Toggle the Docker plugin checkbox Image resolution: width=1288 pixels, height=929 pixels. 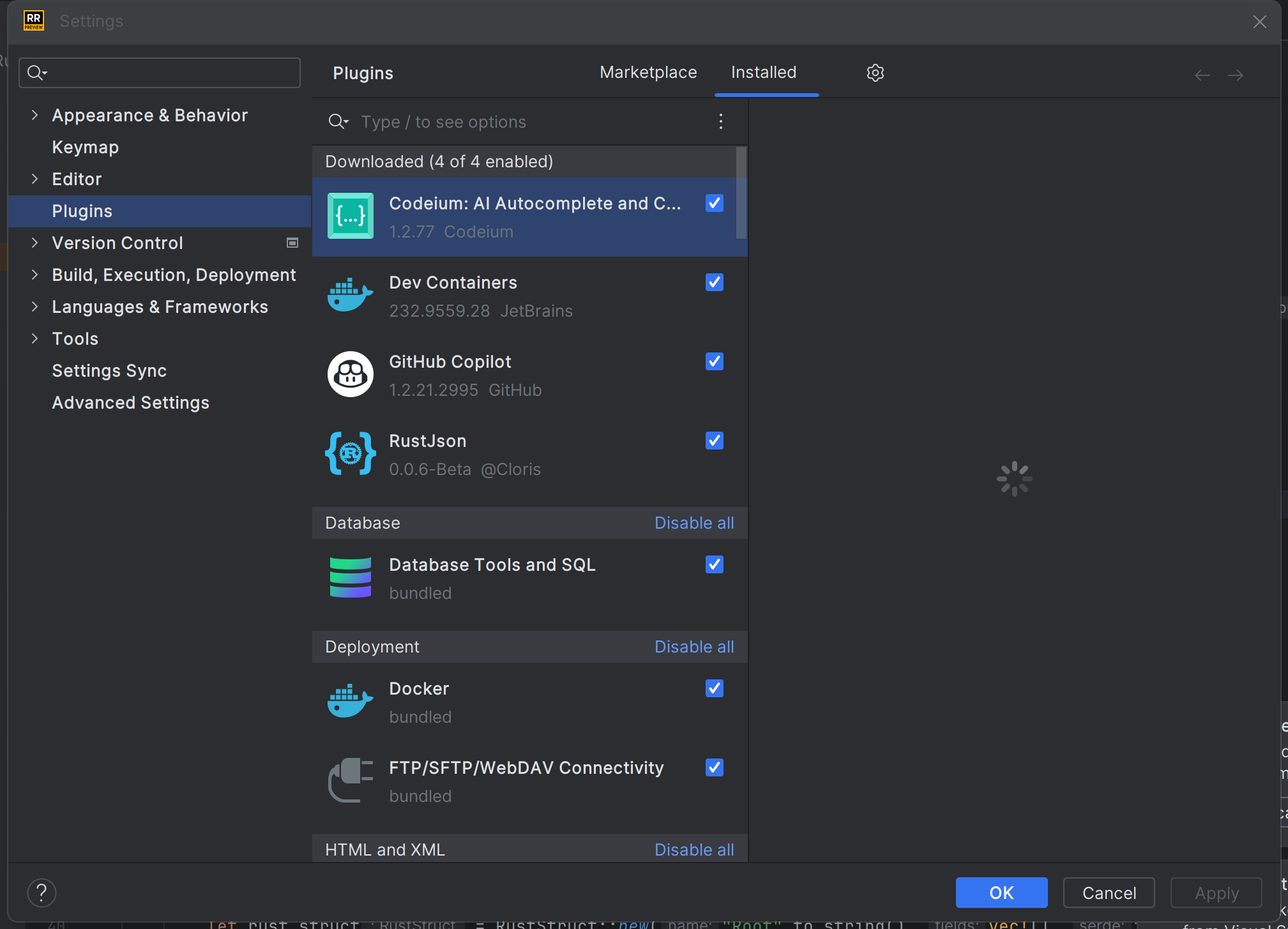pyautogui.click(x=714, y=688)
